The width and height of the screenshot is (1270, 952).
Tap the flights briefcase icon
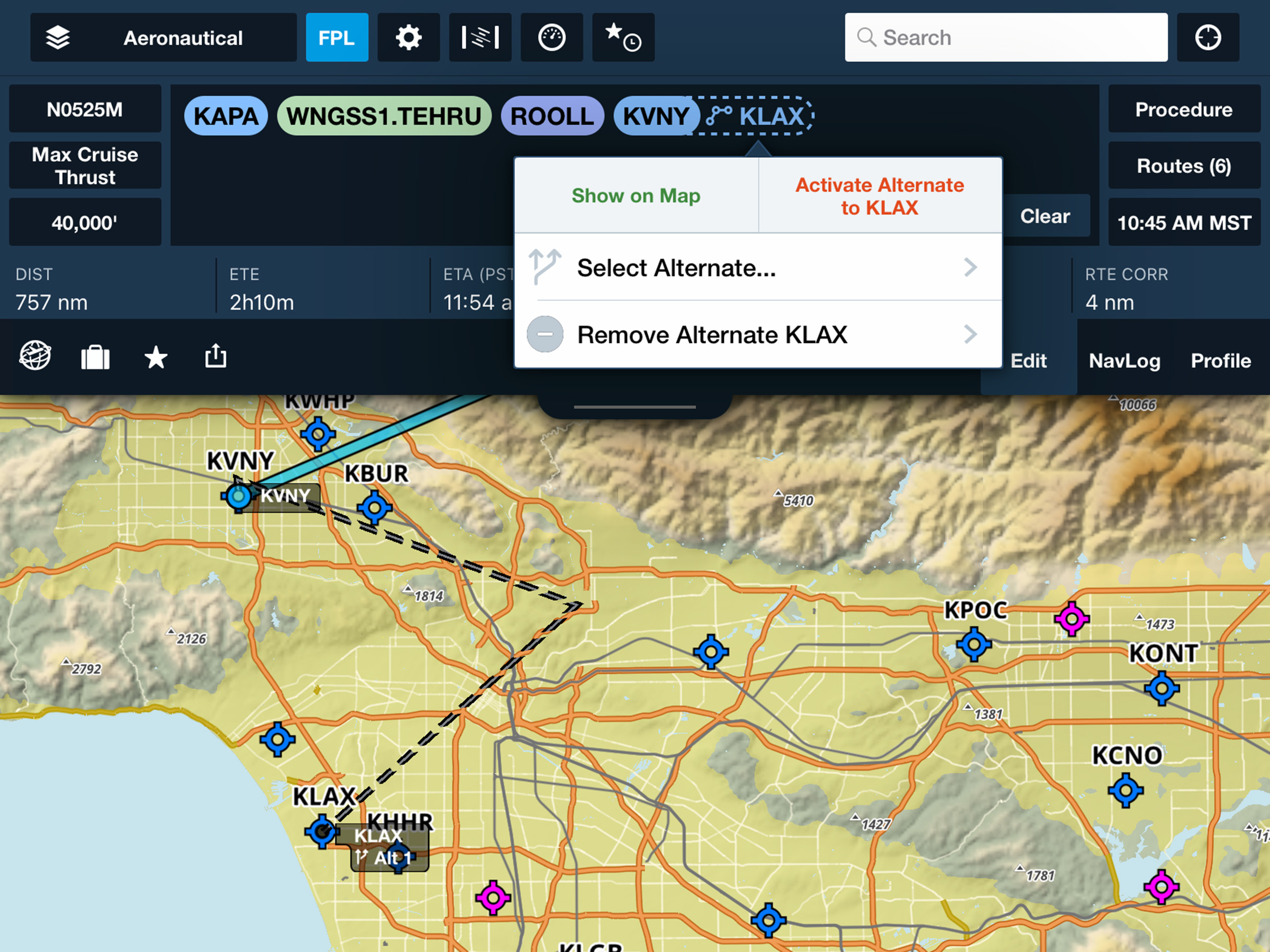[95, 358]
